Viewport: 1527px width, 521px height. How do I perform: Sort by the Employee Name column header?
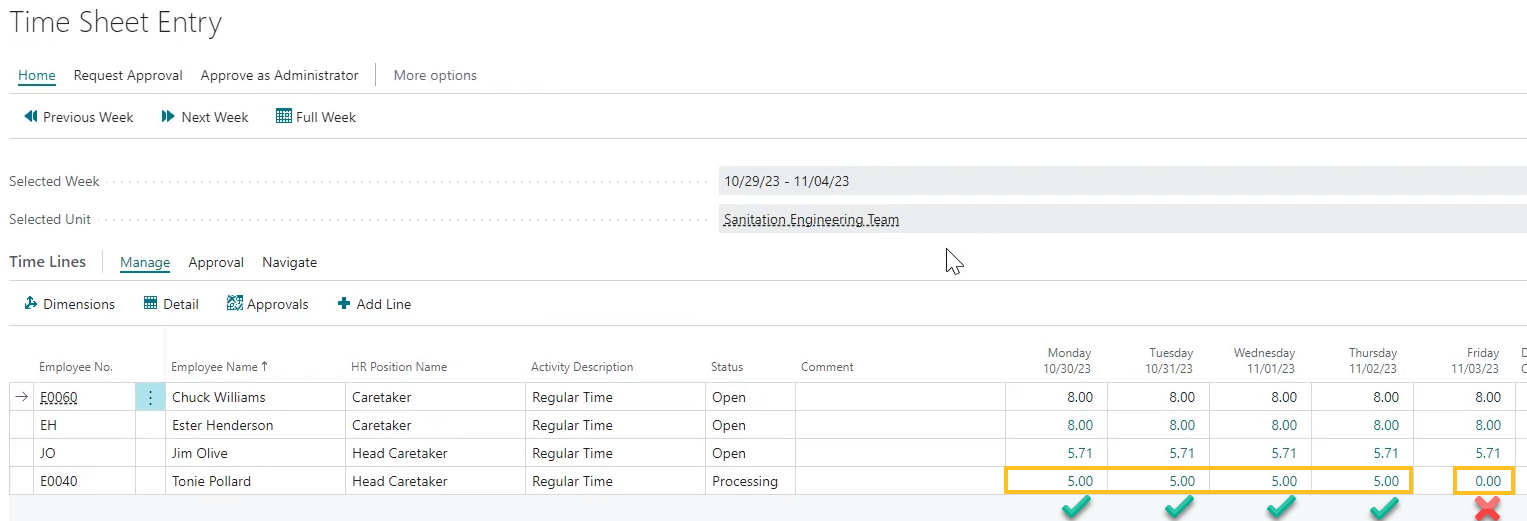(x=214, y=367)
